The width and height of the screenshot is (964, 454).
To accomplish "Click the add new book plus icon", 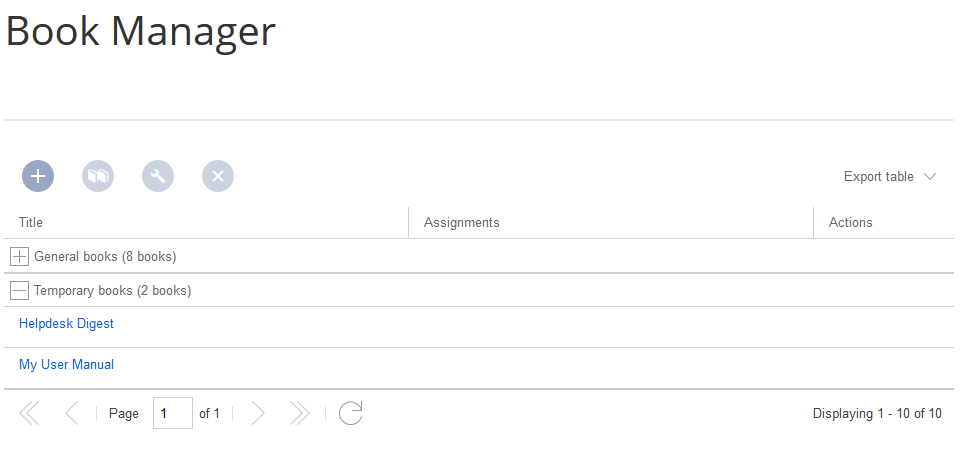I will (x=38, y=176).
